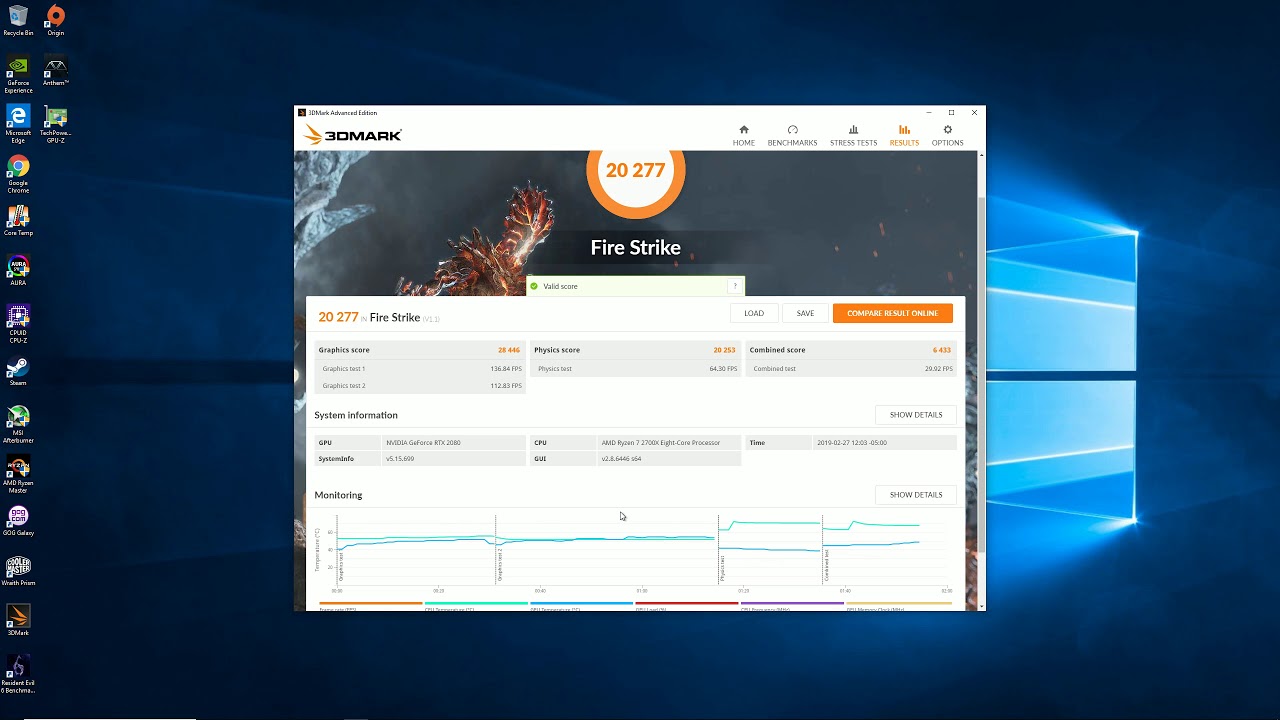Open the AMD Ryzen Master desktop icon
The image size is (1280, 720).
(18, 474)
